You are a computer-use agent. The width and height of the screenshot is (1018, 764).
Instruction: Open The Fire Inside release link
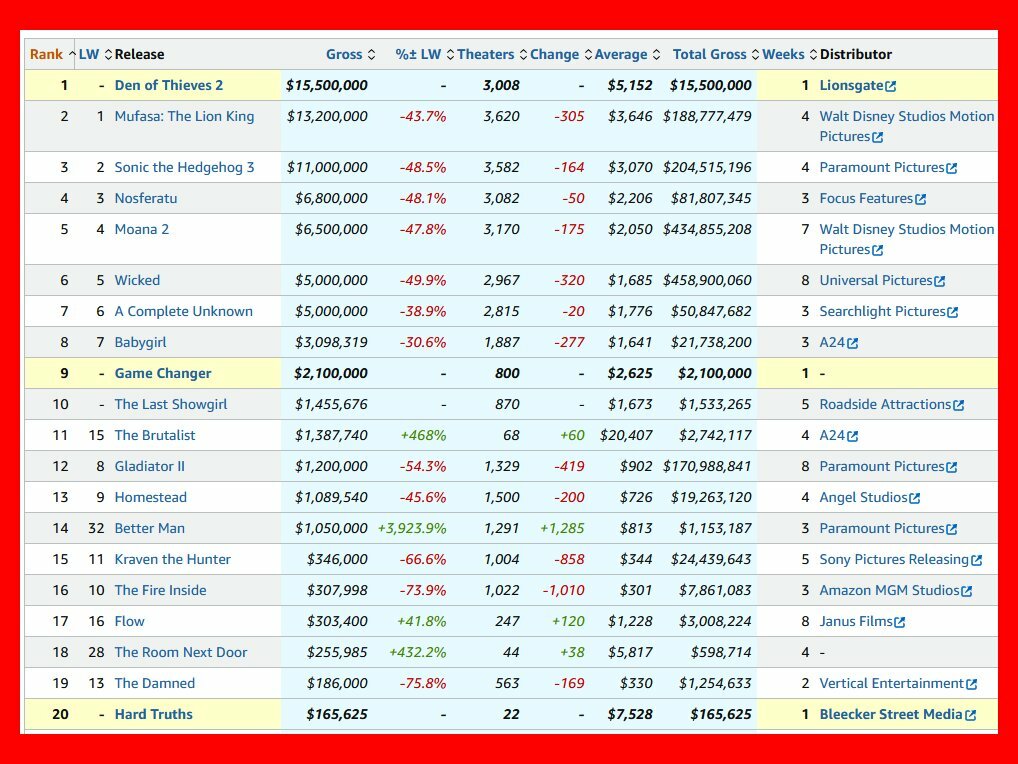pyautogui.click(x=160, y=591)
